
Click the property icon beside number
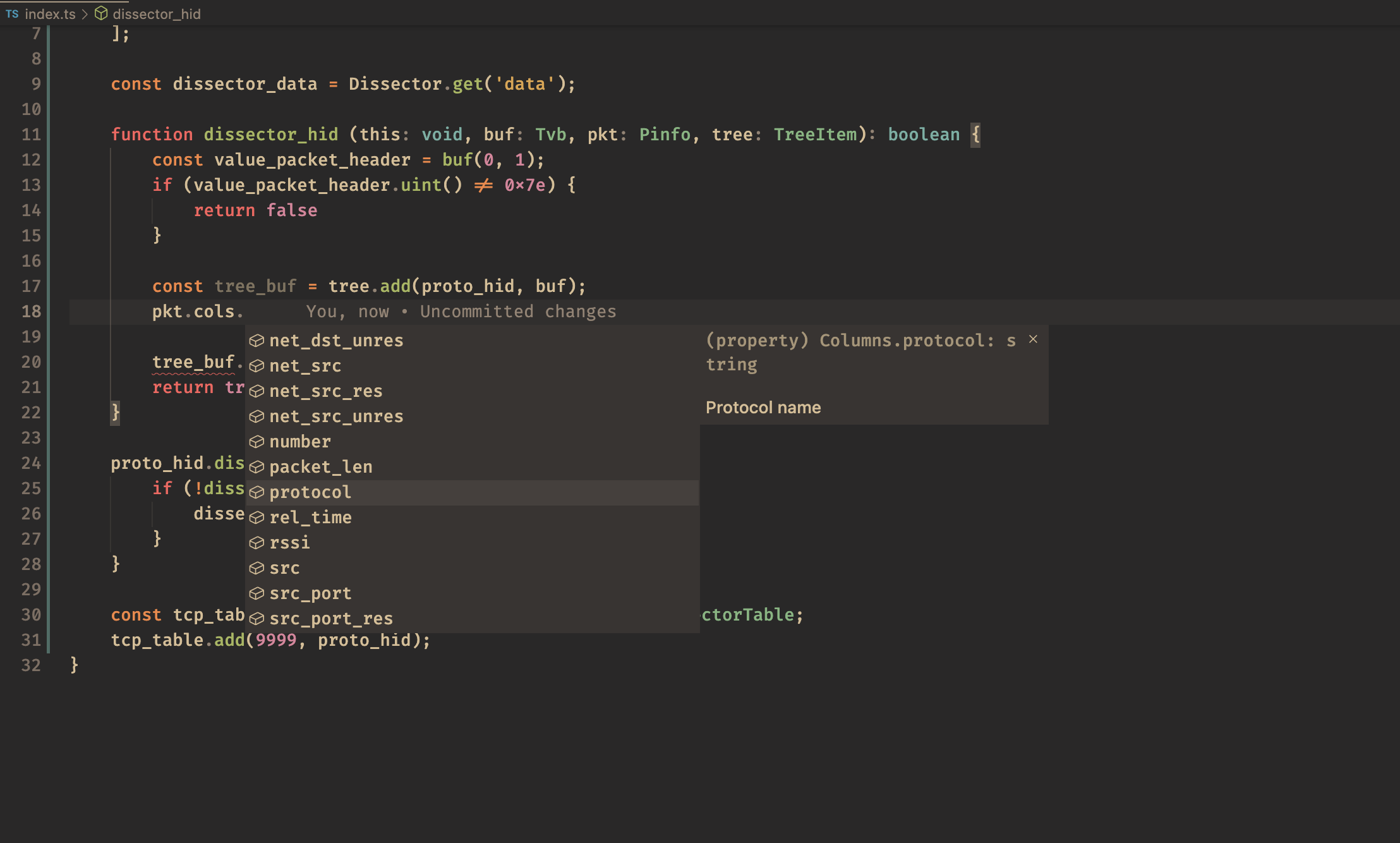256,442
